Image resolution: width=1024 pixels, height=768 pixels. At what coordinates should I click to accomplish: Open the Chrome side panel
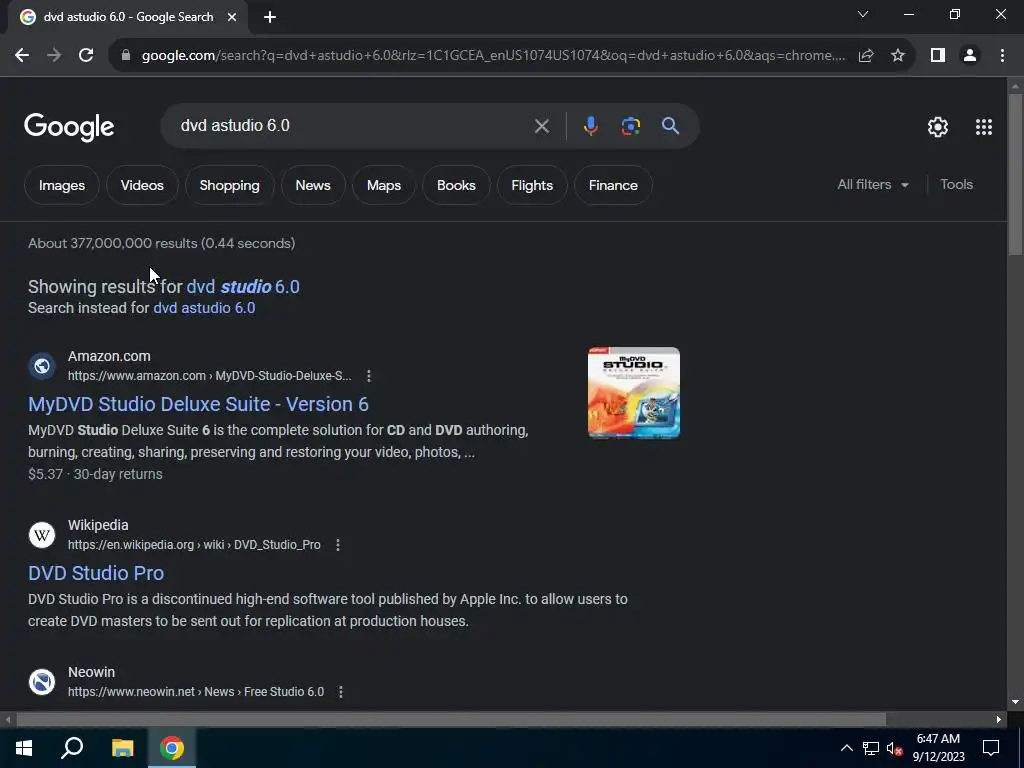pos(938,56)
